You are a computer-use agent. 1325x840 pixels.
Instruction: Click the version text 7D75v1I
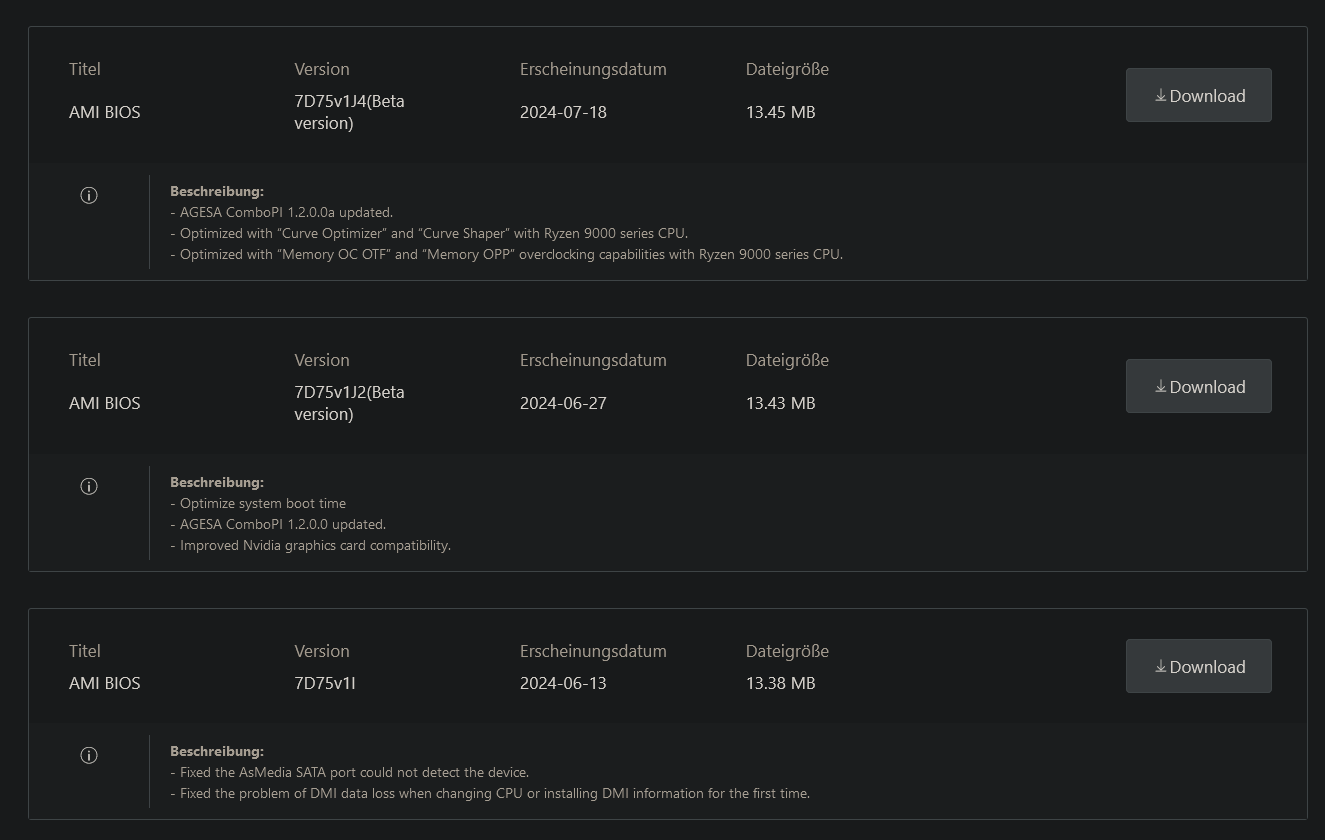pyautogui.click(x=325, y=683)
